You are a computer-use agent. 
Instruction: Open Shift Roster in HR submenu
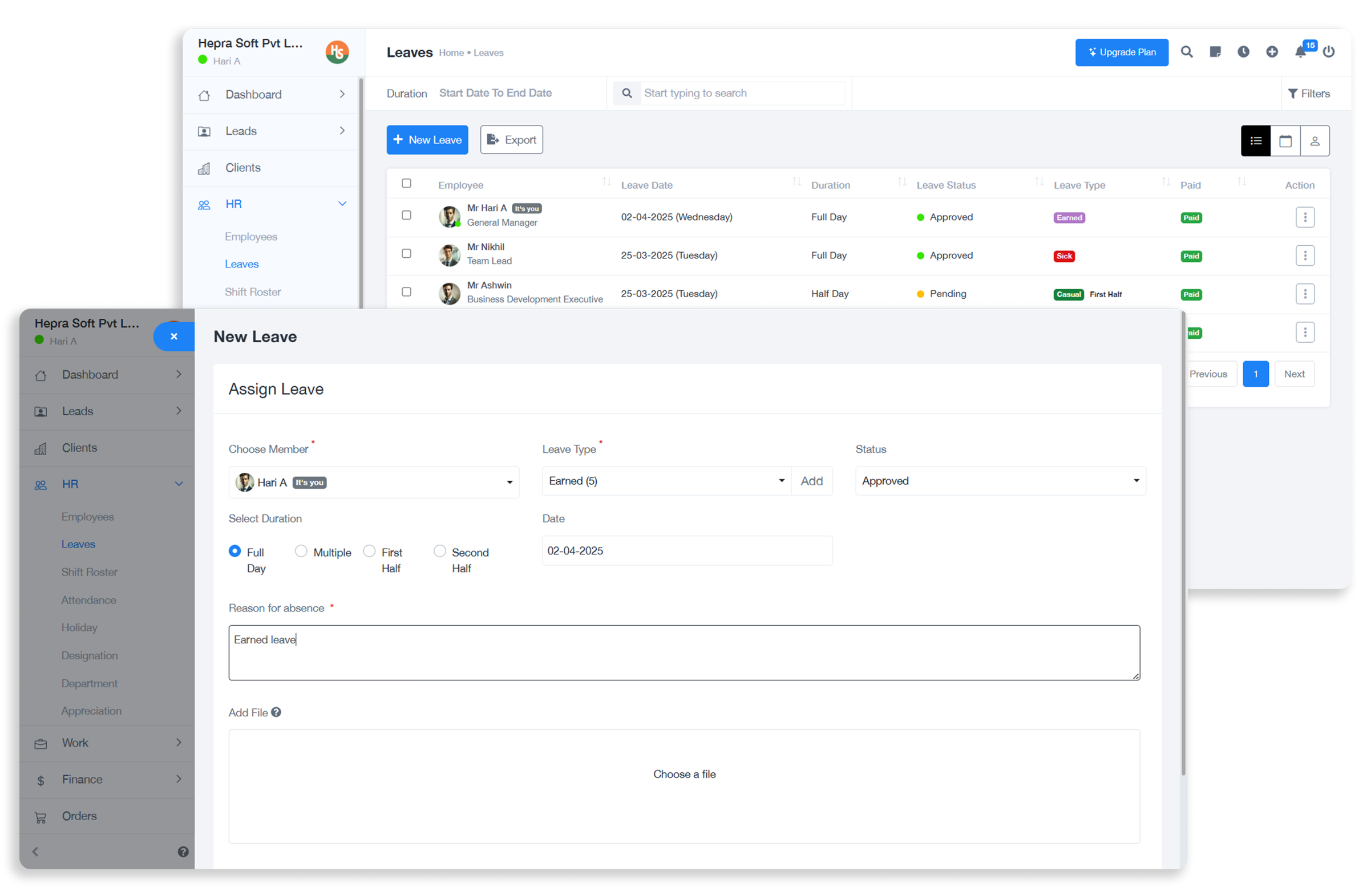pos(253,292)
